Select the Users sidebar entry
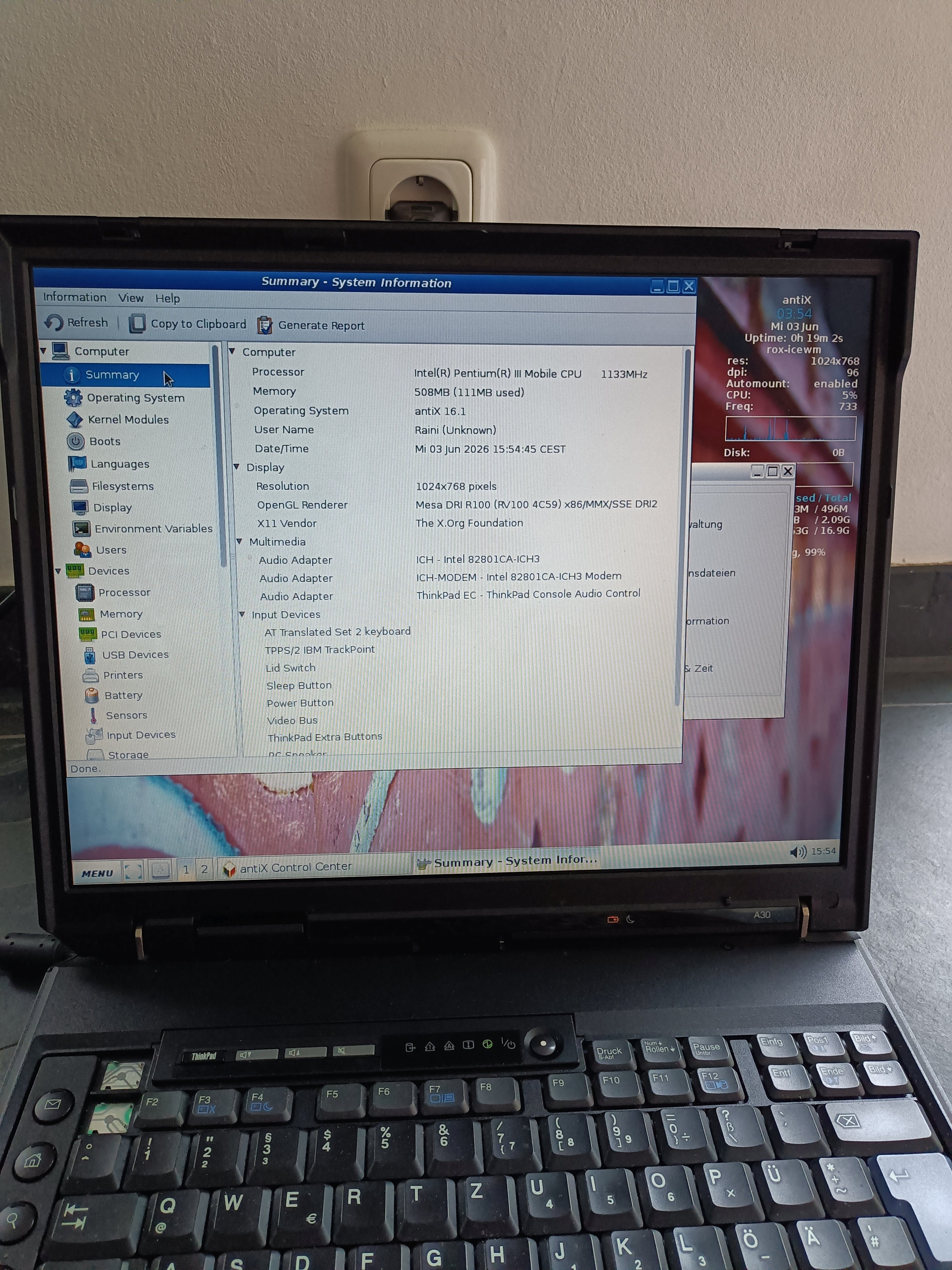This screenshot has height=1270, width=952. point(100,550)
